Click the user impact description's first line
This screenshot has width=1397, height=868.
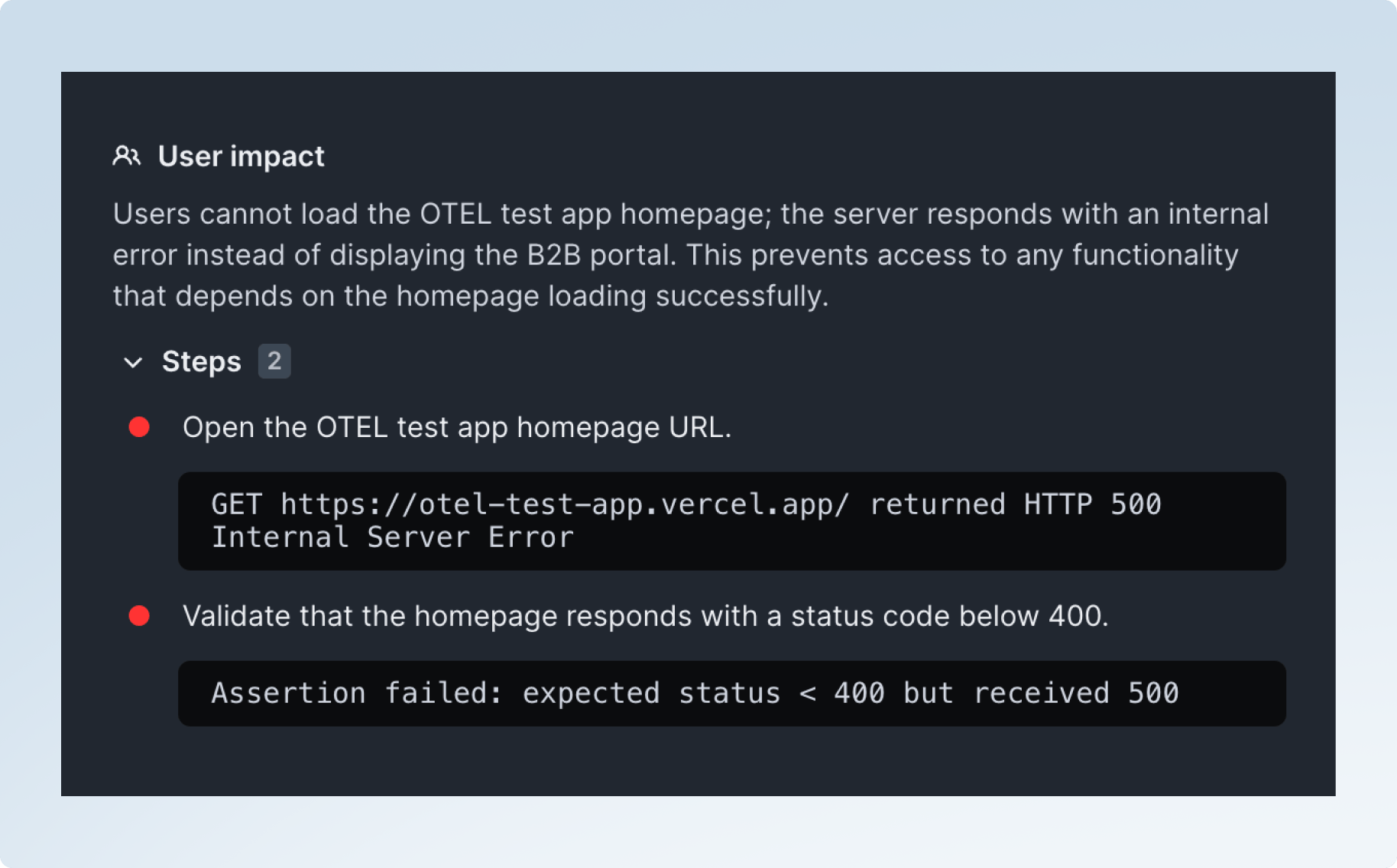click(690, 214)
